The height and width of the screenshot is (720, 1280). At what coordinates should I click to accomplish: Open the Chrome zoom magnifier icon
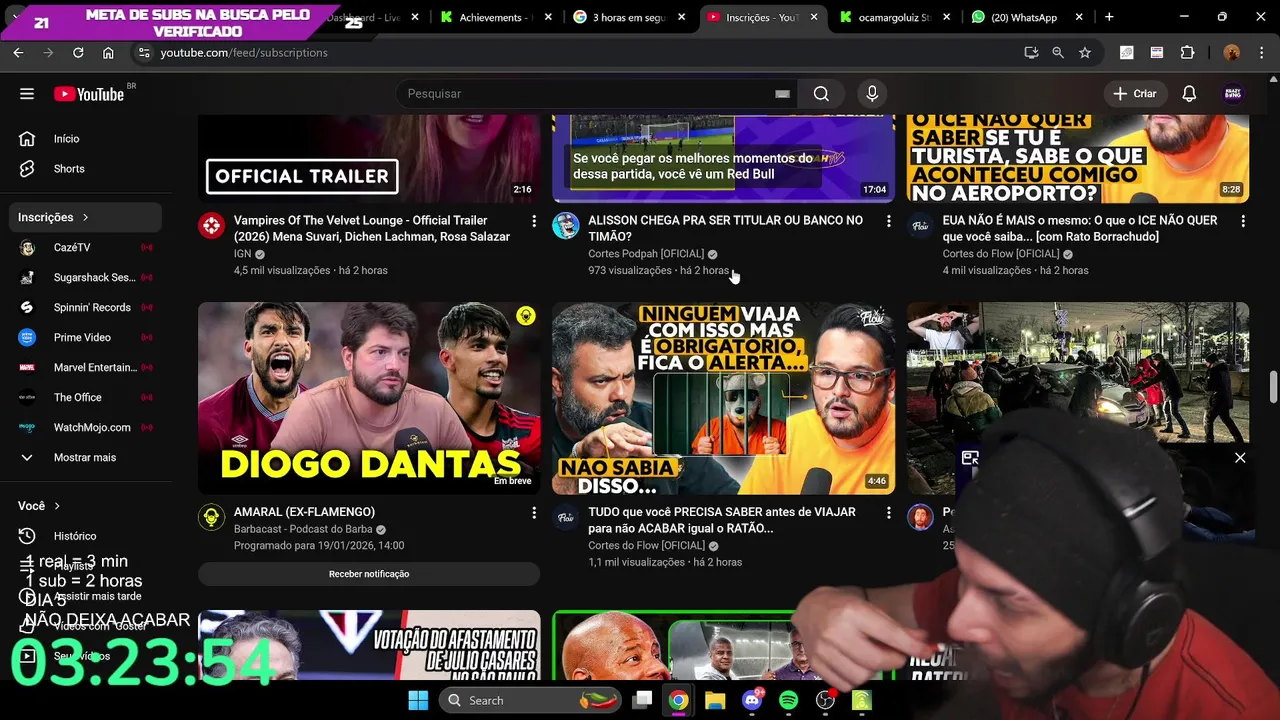[1058, 53]
